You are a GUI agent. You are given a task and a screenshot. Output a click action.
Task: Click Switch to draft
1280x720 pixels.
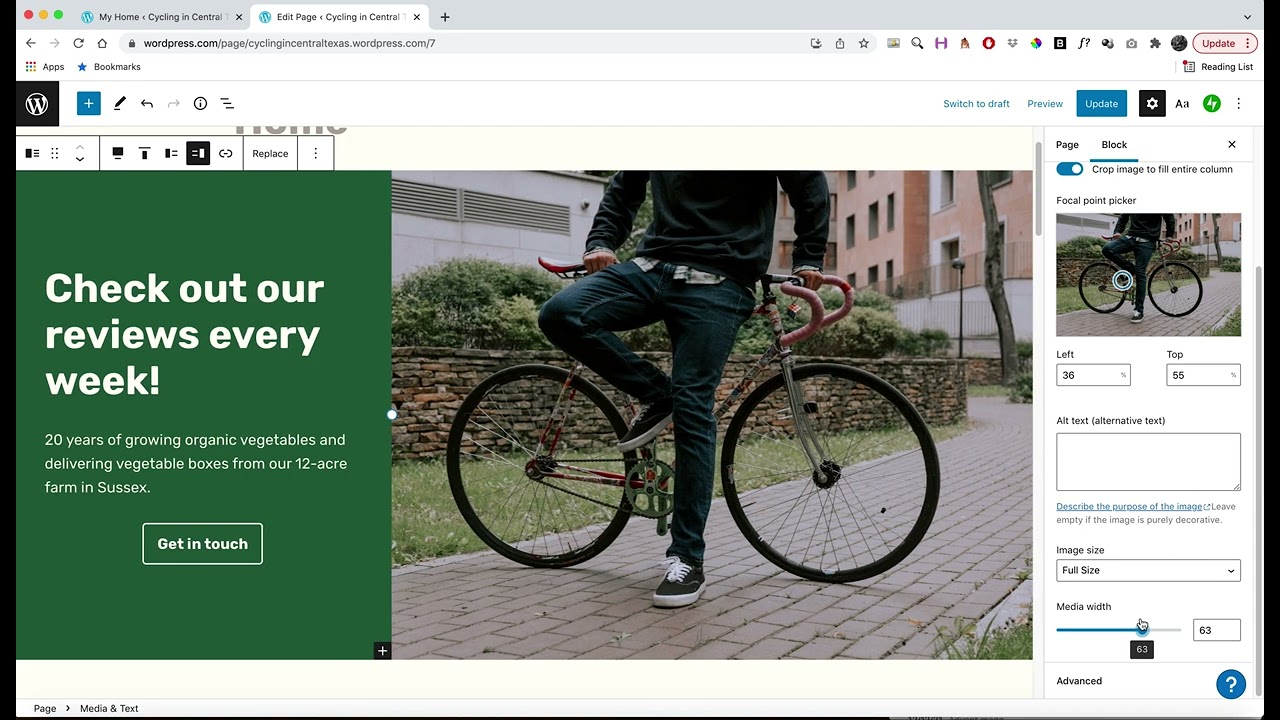pyautogui.click(x=976, y=104)
